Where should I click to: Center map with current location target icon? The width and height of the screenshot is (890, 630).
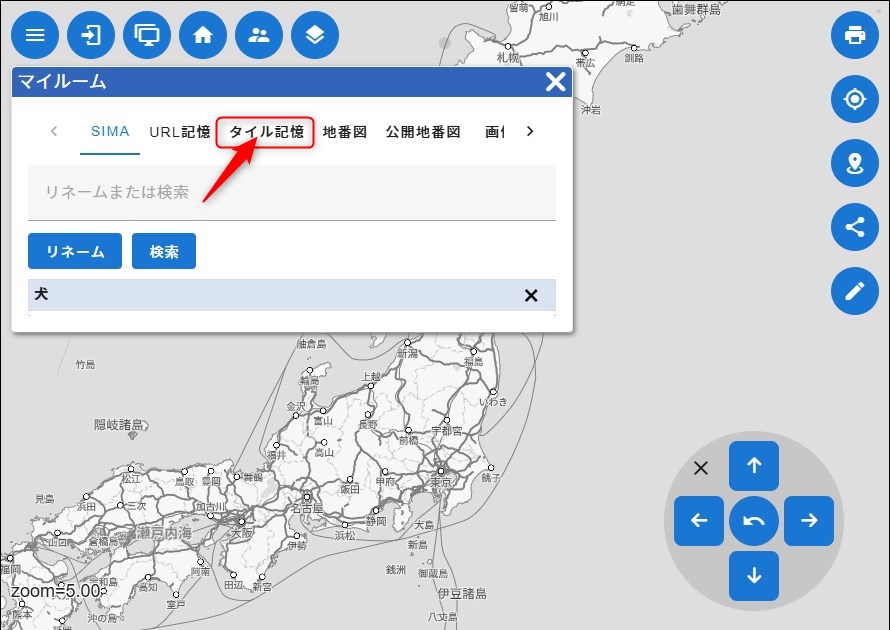855,99
